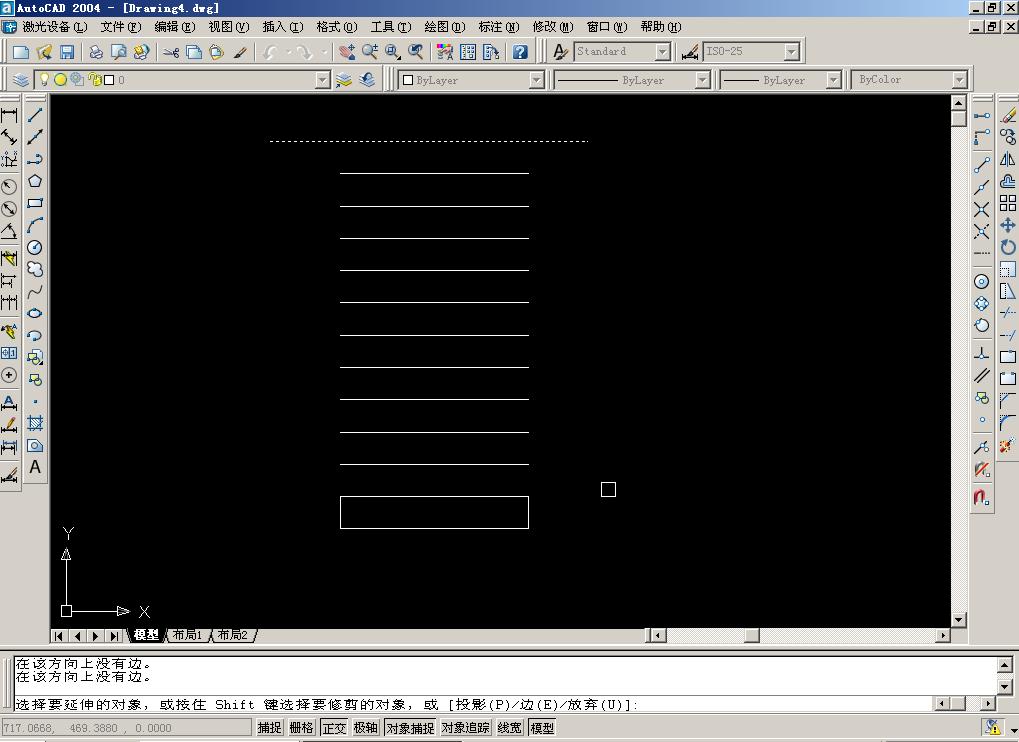This screenshot has width=1019, height=742.
Task: Click the Linear Dimension tool
Action: 9,116
